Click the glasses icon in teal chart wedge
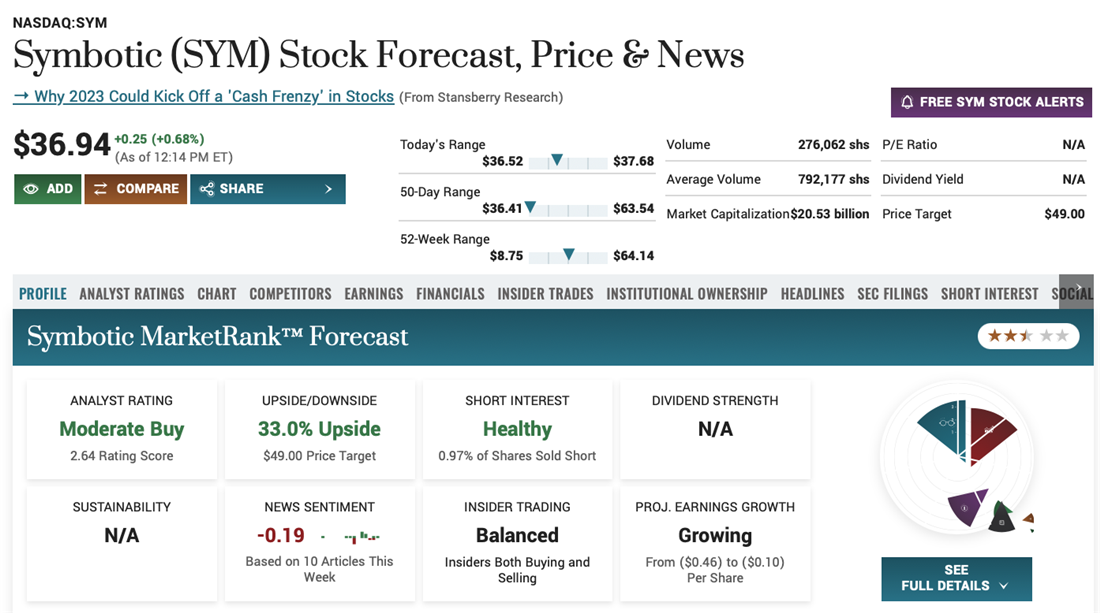 click(x=947, y=423)
